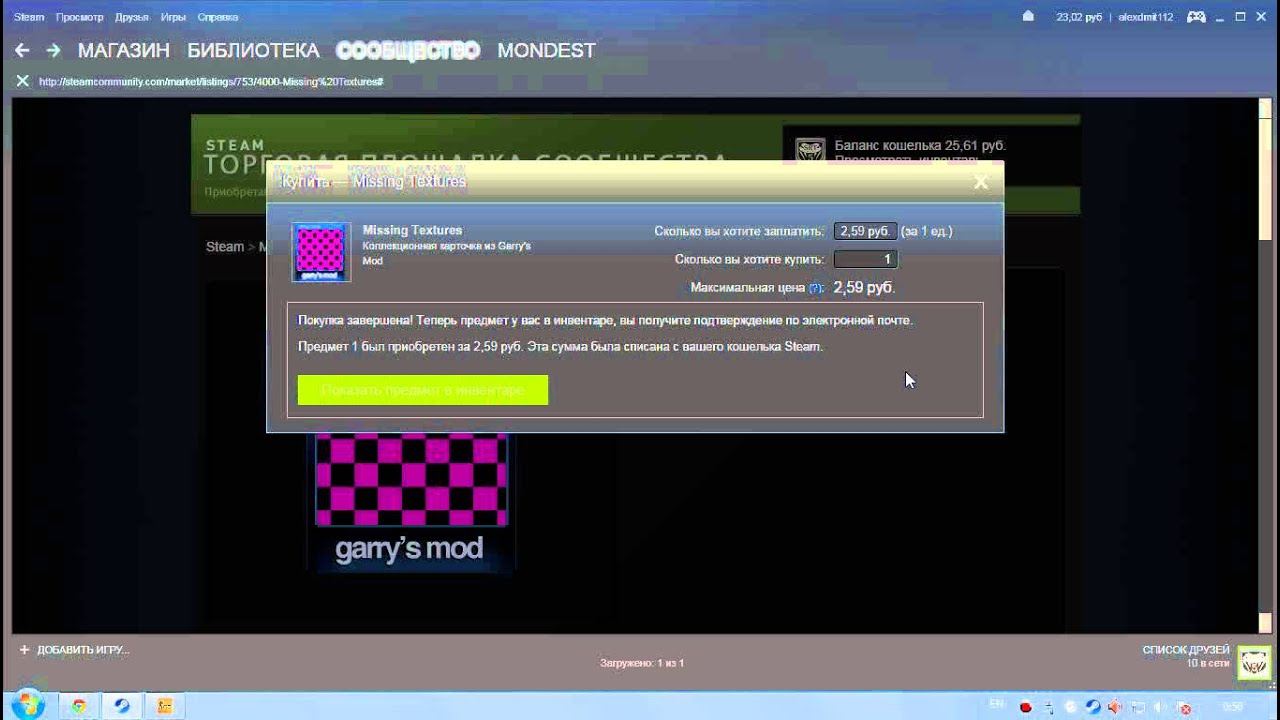Click the tray icon with the red X badge
This screenshot has width=1280, height=720.
1183,707
